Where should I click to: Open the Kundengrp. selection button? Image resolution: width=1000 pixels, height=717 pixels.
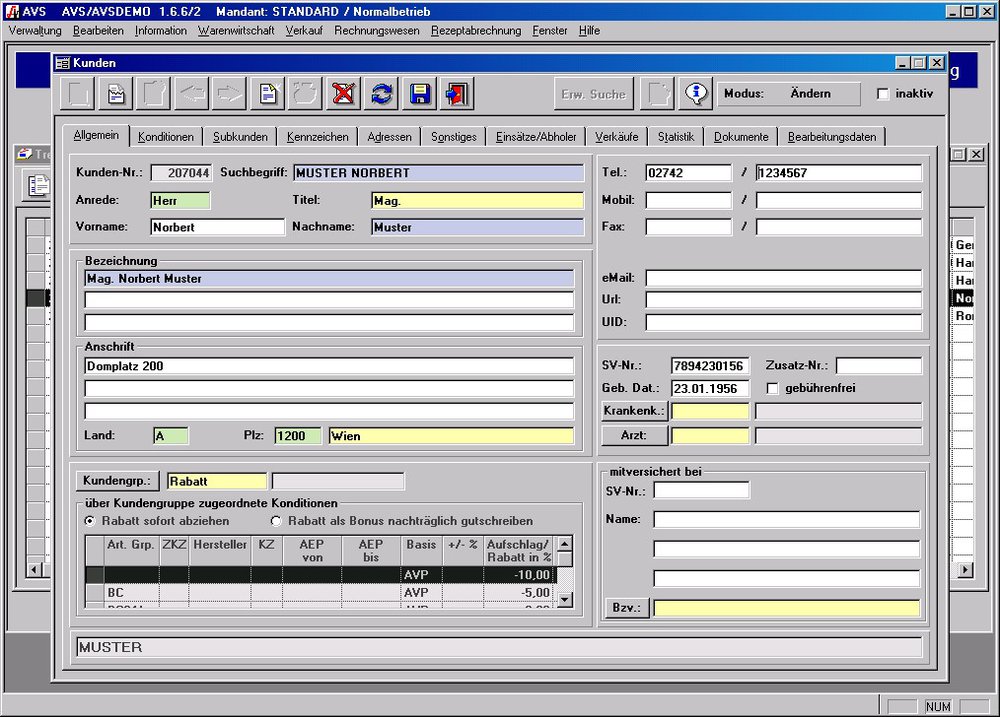coord(119,482)
